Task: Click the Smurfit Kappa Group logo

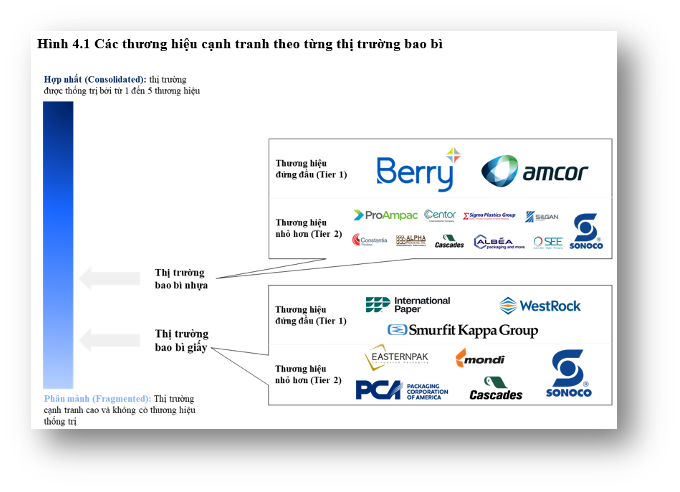Action: pos(463,330)
